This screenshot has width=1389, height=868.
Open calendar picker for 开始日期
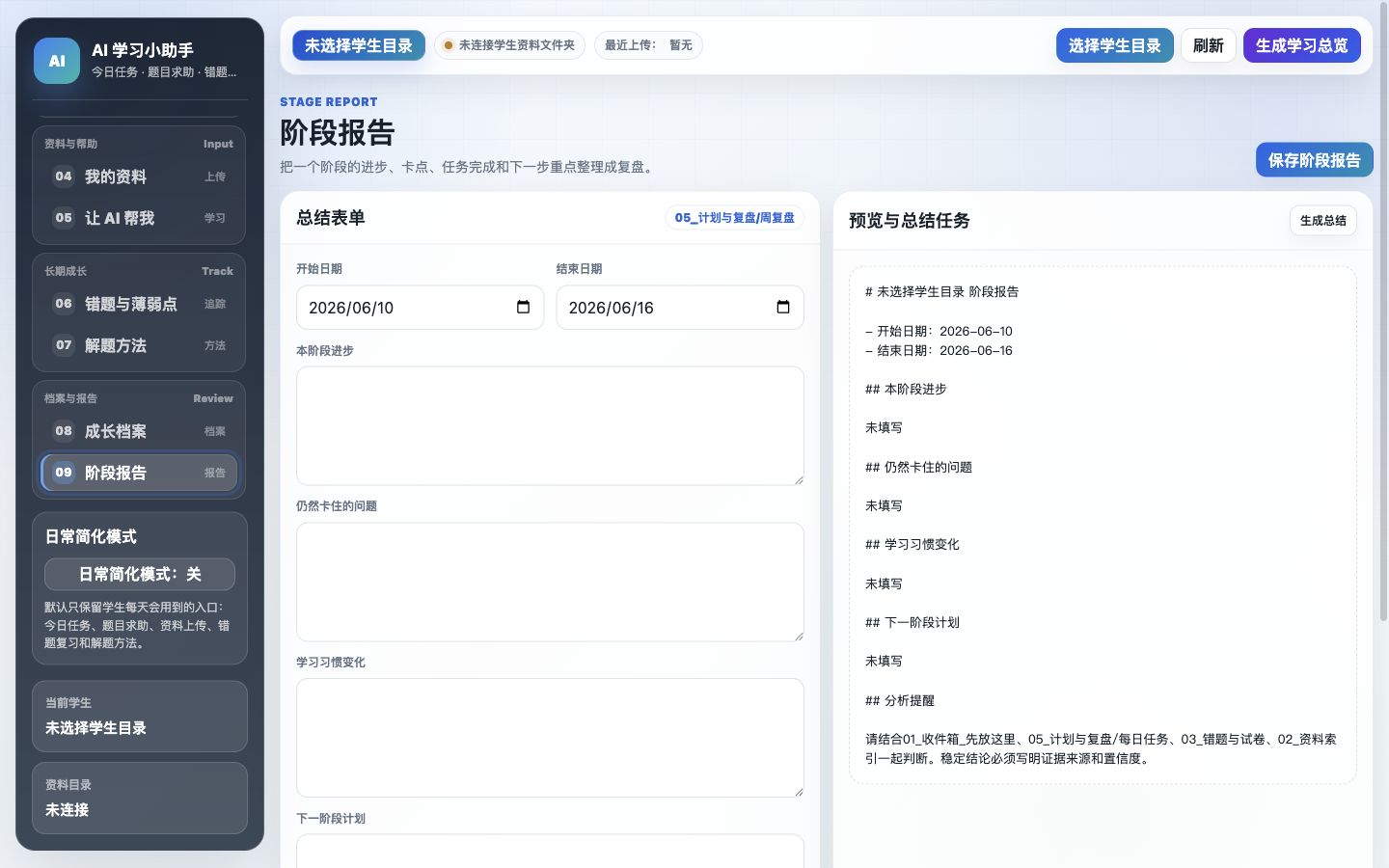pos(524,307)
